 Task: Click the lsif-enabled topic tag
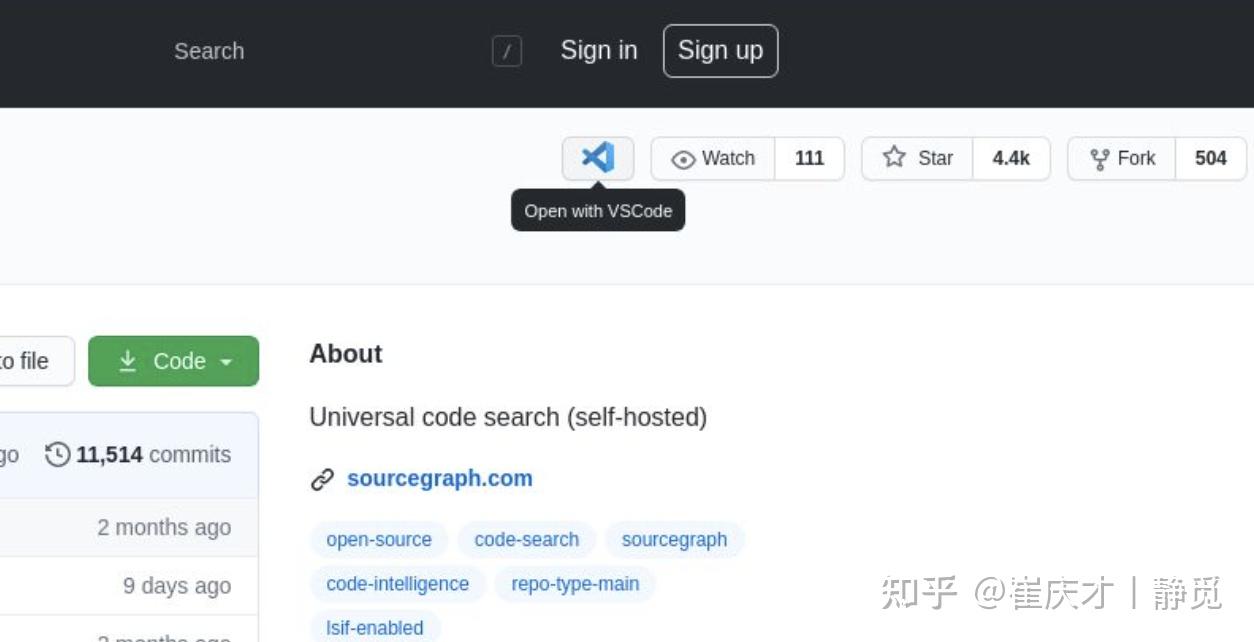[x=374, y=628]
